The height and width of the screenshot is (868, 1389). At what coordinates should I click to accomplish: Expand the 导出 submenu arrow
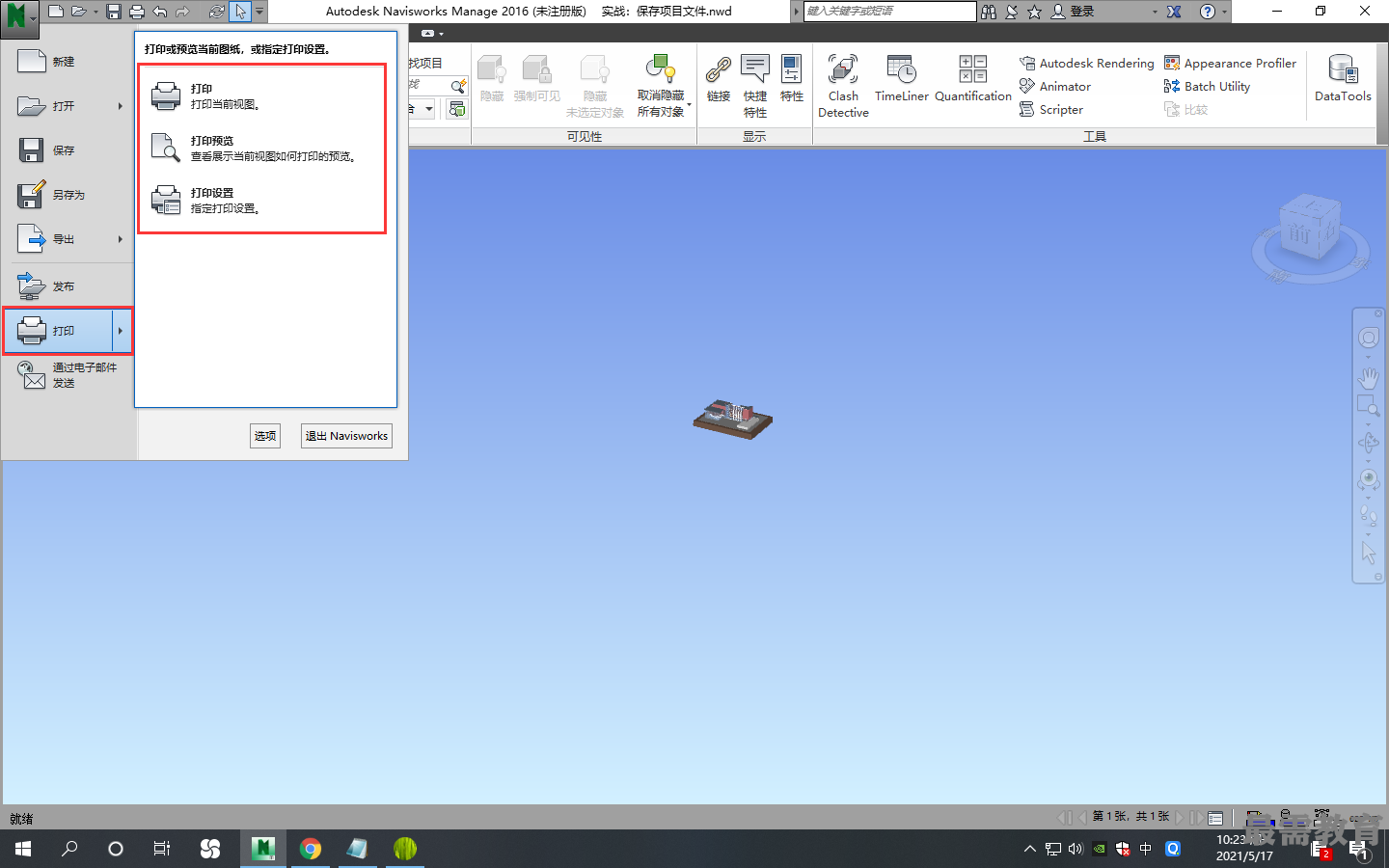click(121, 239)
